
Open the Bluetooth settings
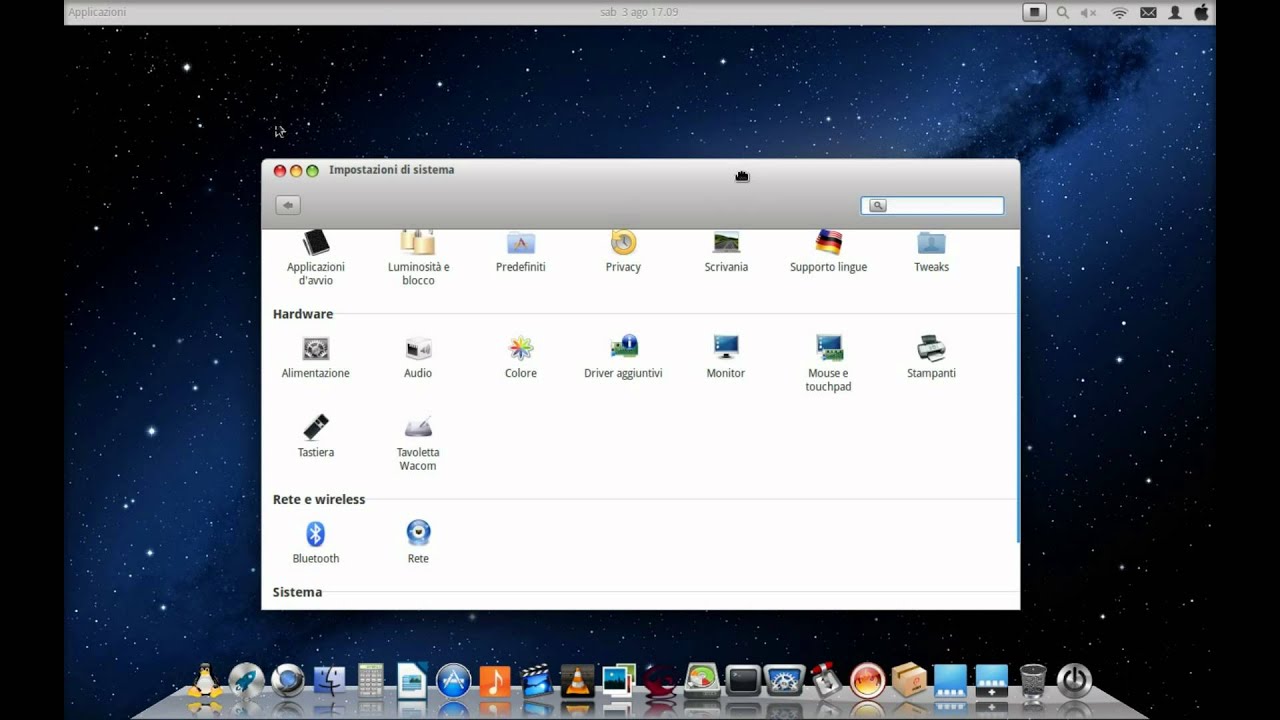point(316,543)
